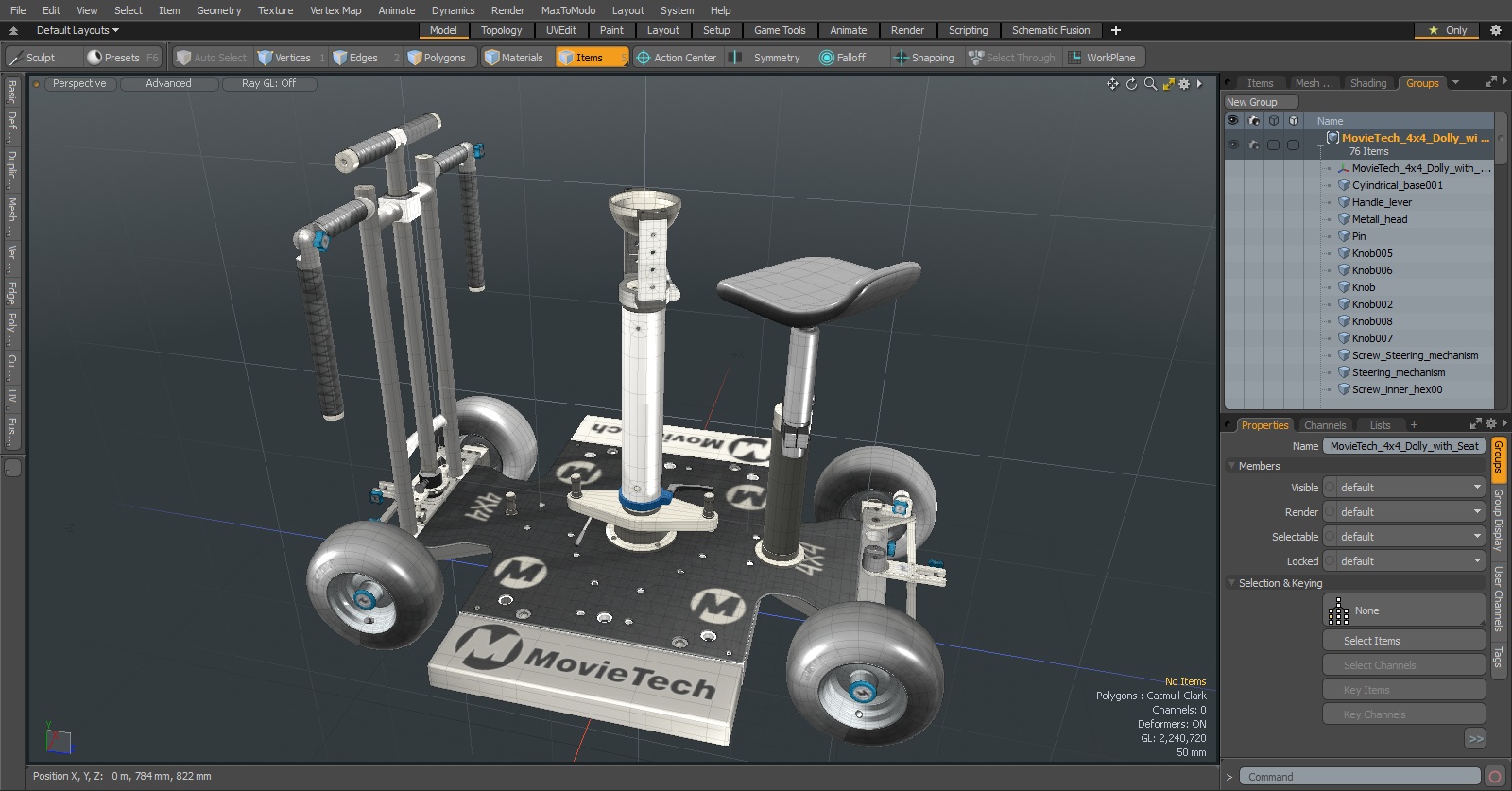Click the Advanced shading style button
Viewport: 1512px width, 791px height.
click(168, 83)
